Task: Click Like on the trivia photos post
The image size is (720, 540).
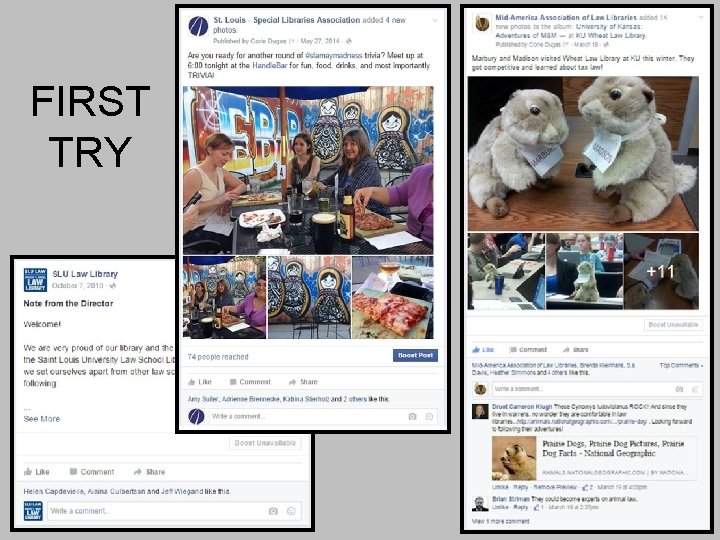Action: pos(200,382)
